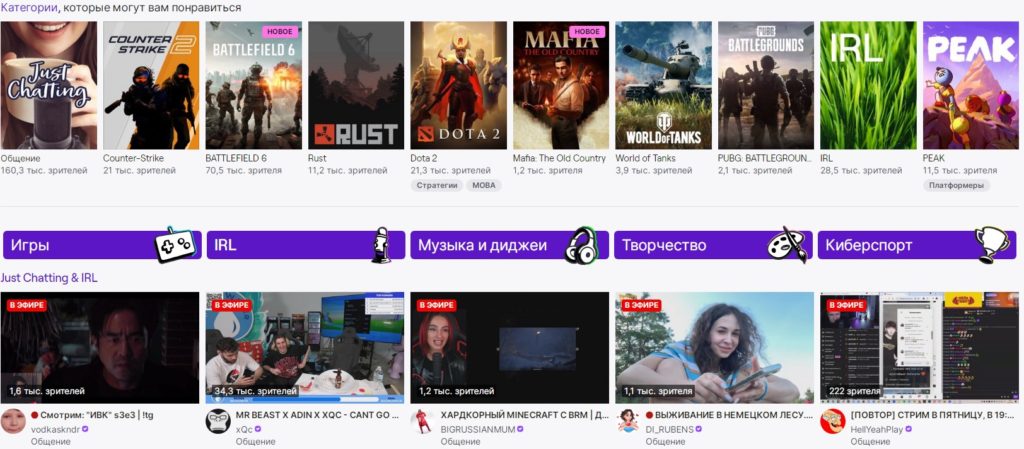The width and height of the screenshot is (1024, 449).
Task: Visit the vodkaskndr channel name
Action: (x=55, y=429)
